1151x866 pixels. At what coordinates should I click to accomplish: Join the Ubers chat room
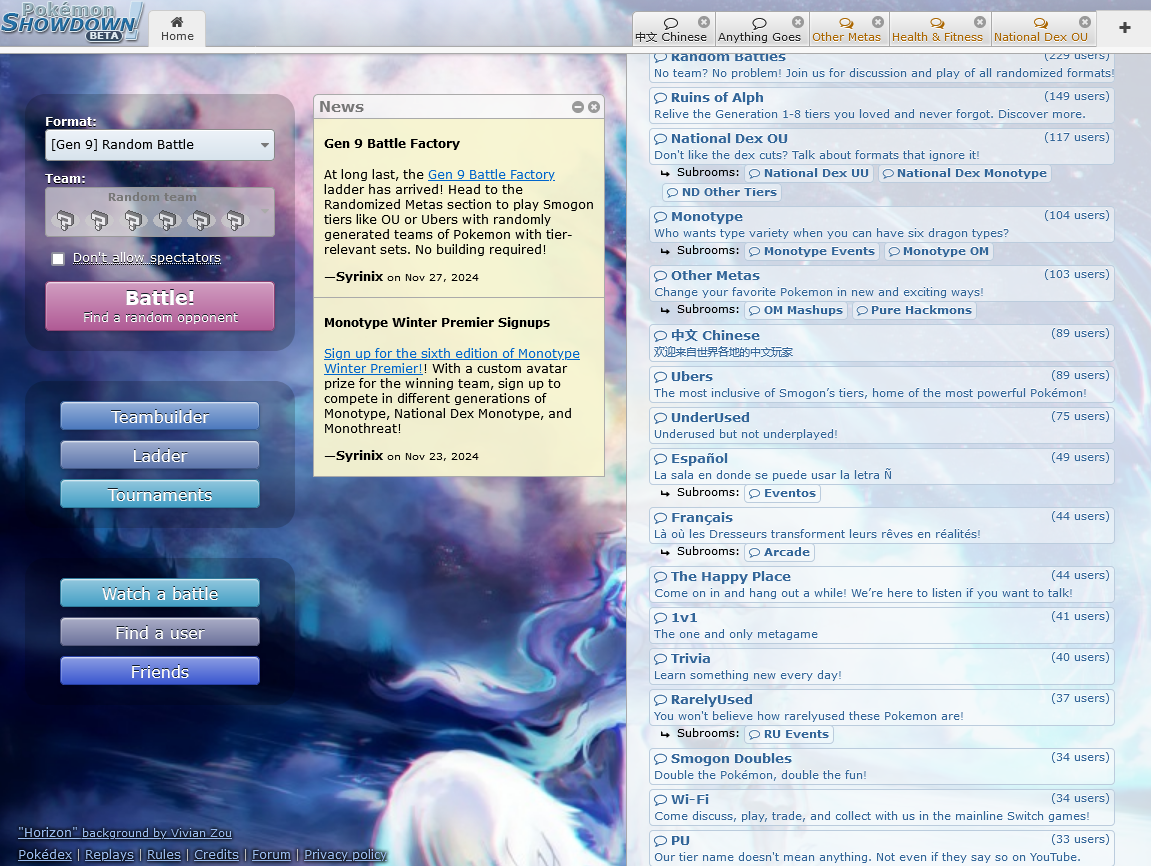click(691, 377)
